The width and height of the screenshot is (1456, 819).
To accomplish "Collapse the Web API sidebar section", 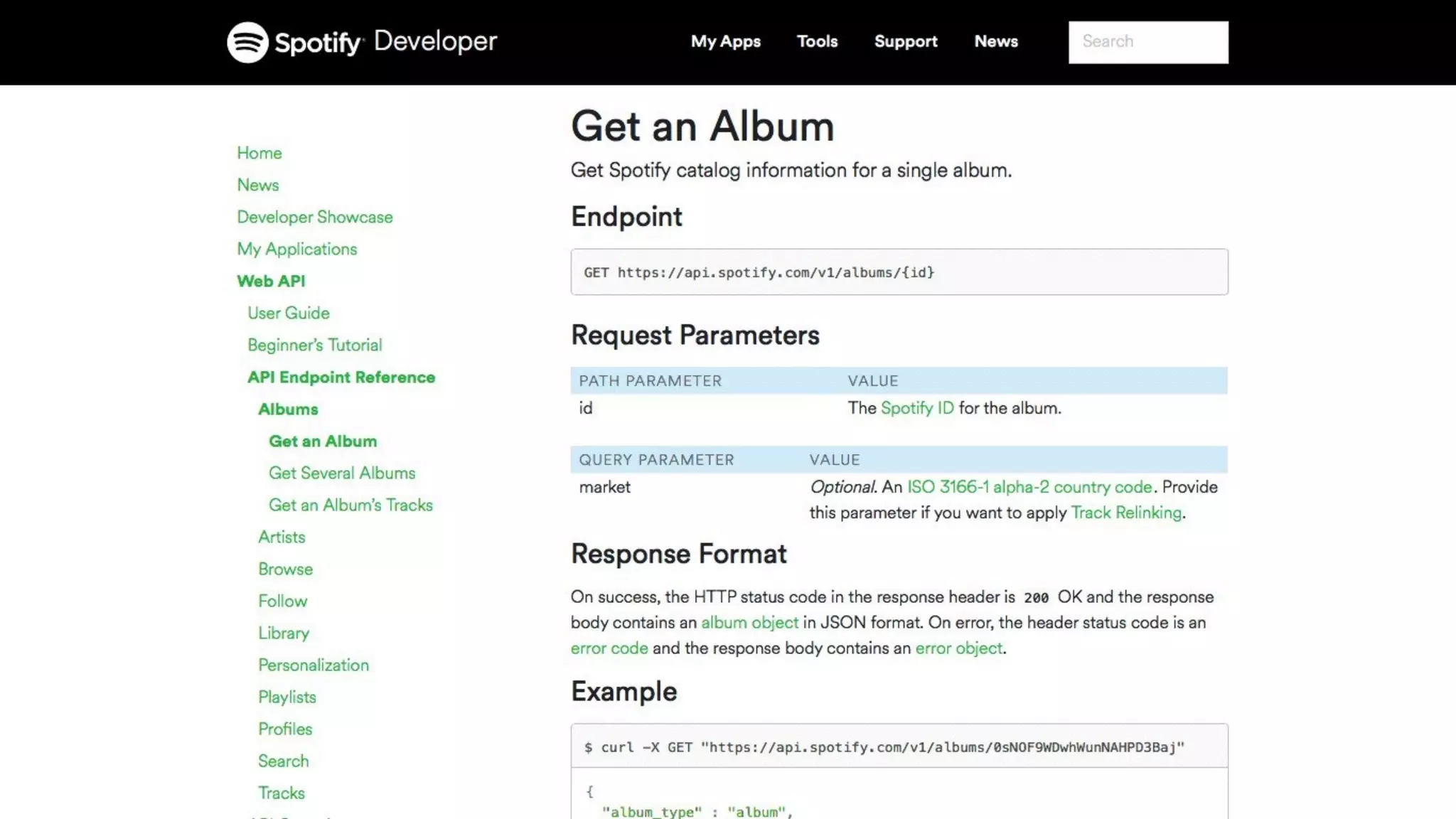I will 270,281.
